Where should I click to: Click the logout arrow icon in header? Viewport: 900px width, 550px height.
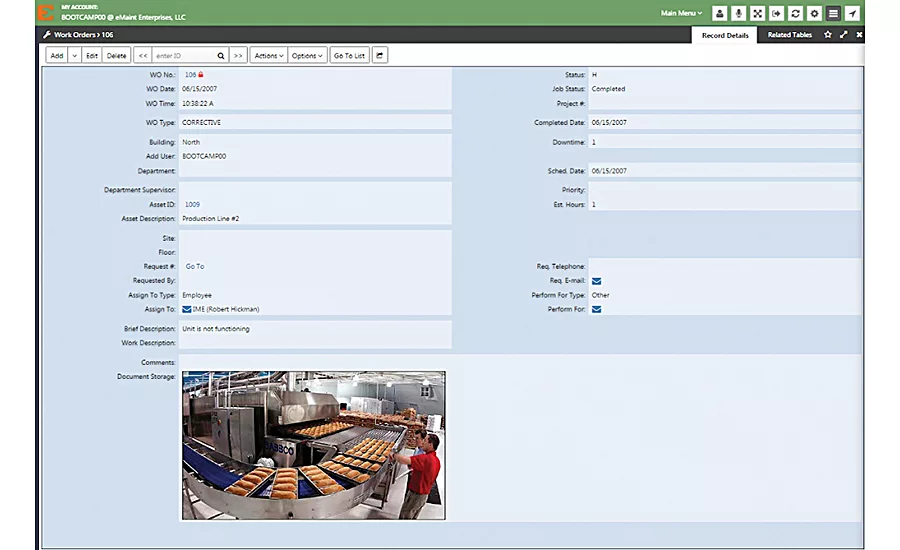(777, 13)
